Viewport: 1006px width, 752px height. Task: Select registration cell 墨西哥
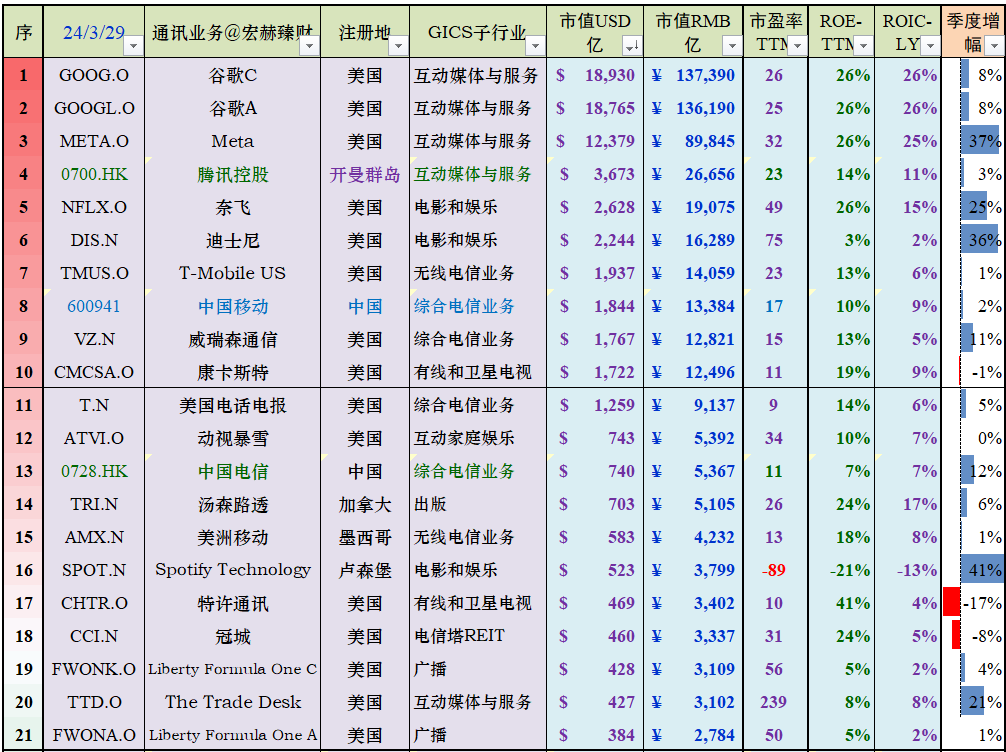click(364, 537)
